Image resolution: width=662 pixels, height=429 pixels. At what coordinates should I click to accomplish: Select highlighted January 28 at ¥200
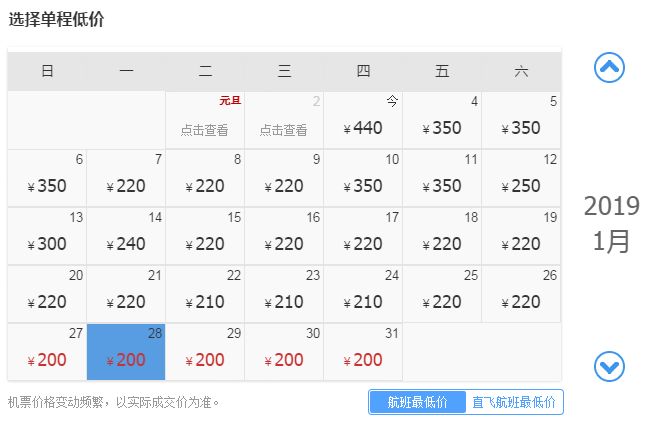[126, 359]
